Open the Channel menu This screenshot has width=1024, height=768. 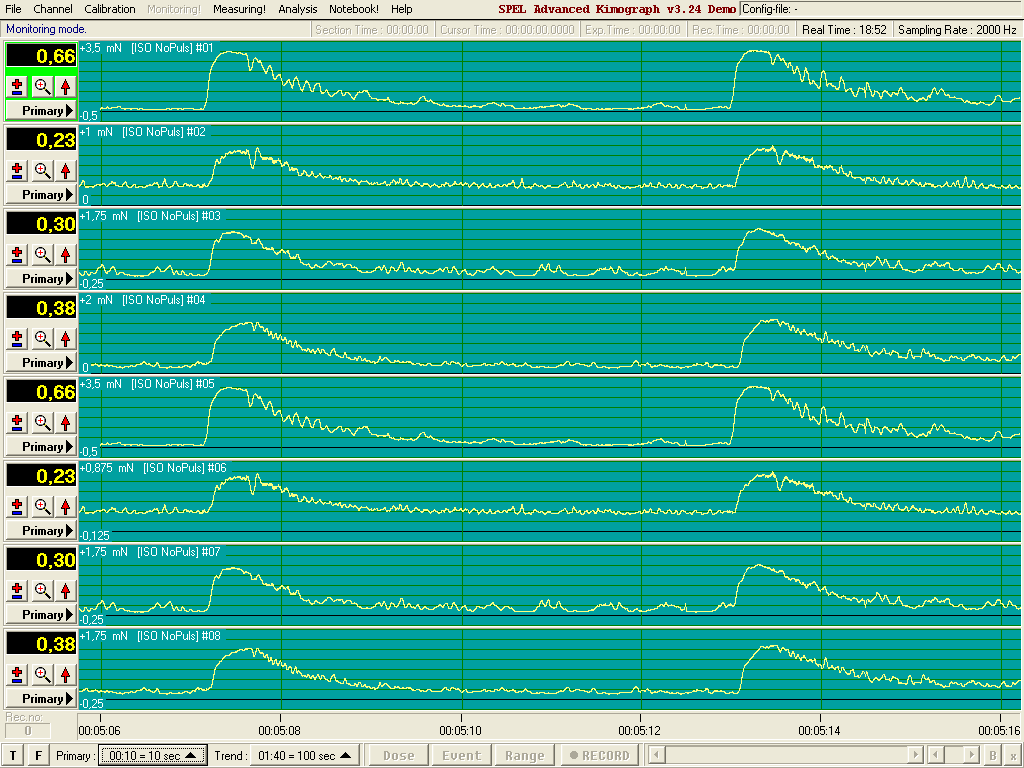pyautogui.click(x=53, y=9)
